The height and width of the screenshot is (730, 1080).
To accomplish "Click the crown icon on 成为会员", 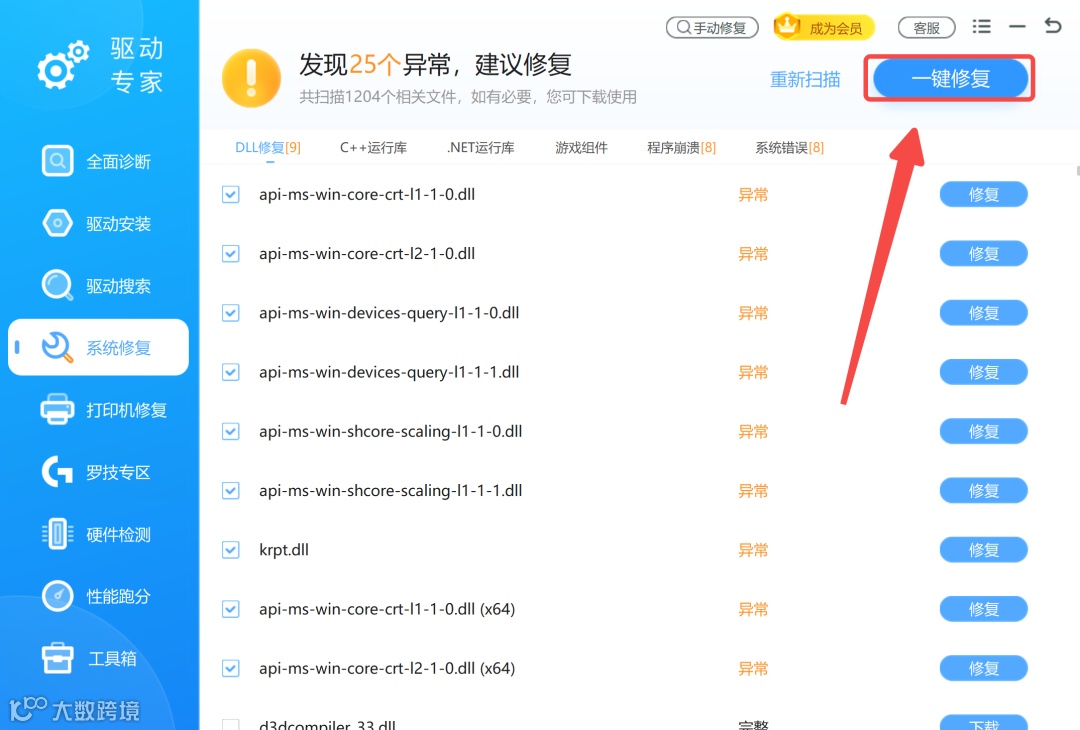I will 787,25.
